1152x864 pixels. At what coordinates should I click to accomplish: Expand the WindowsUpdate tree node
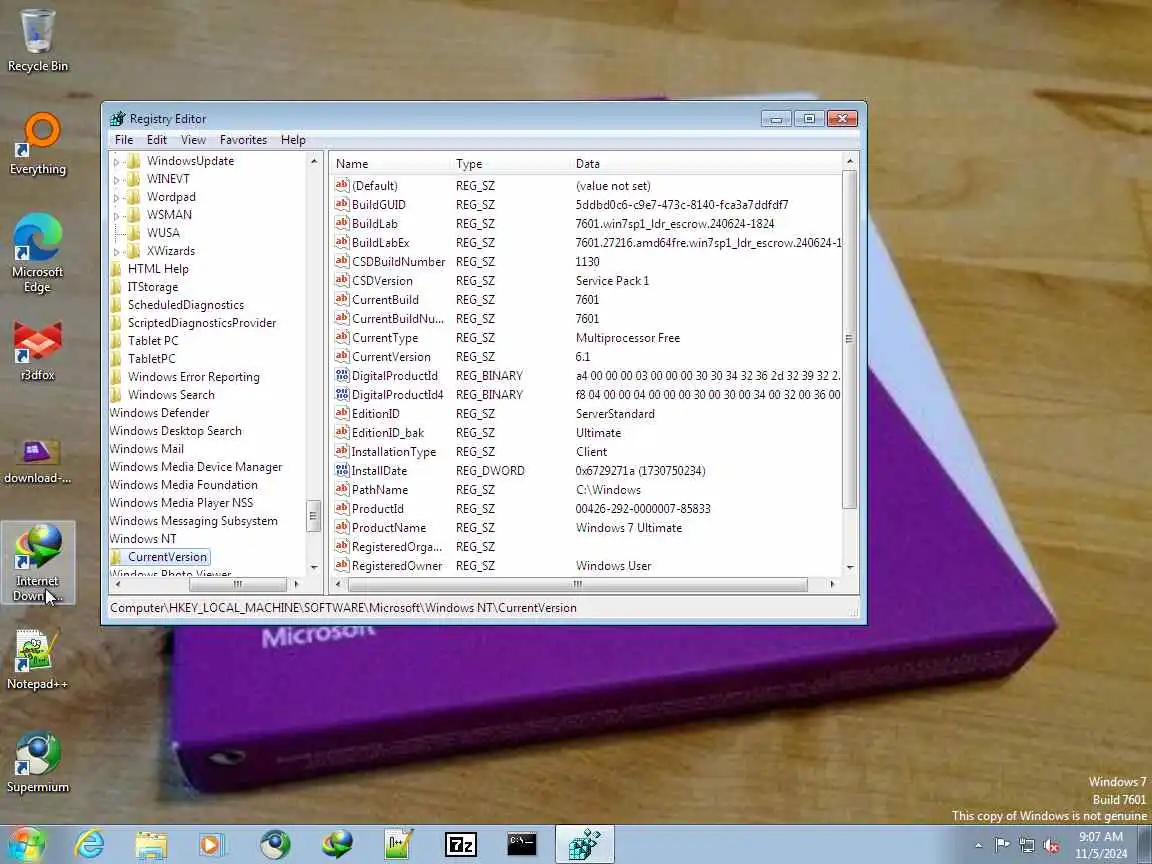[116, 162]
